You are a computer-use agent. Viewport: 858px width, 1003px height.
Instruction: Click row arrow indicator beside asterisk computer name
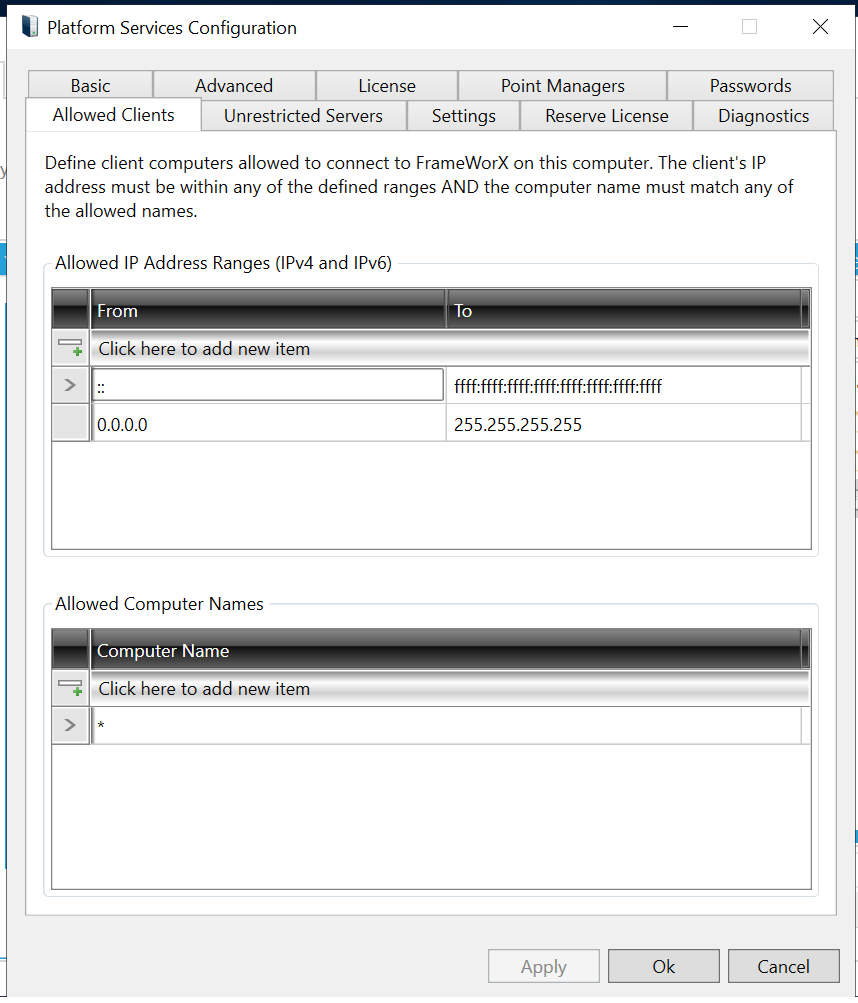click(70, 726)
